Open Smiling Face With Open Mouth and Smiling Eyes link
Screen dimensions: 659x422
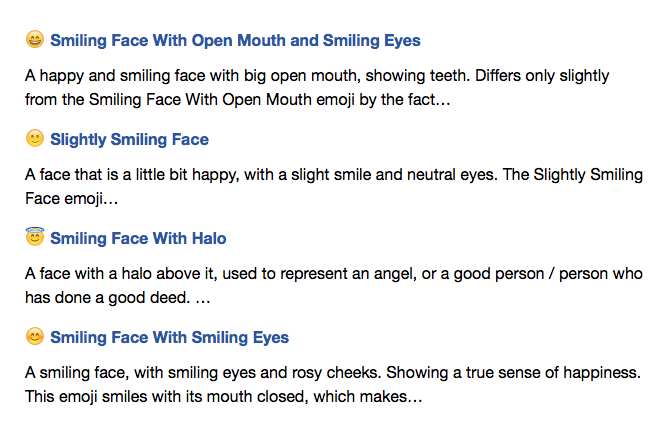[x=235, y=40]
